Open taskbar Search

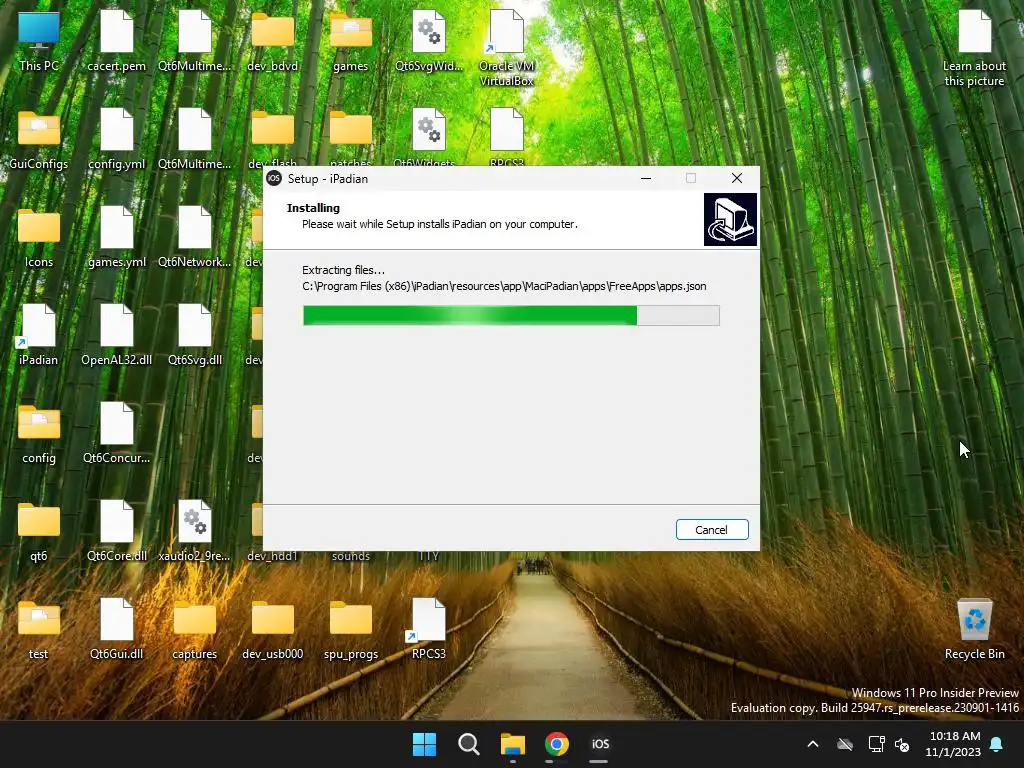[469, 744]
